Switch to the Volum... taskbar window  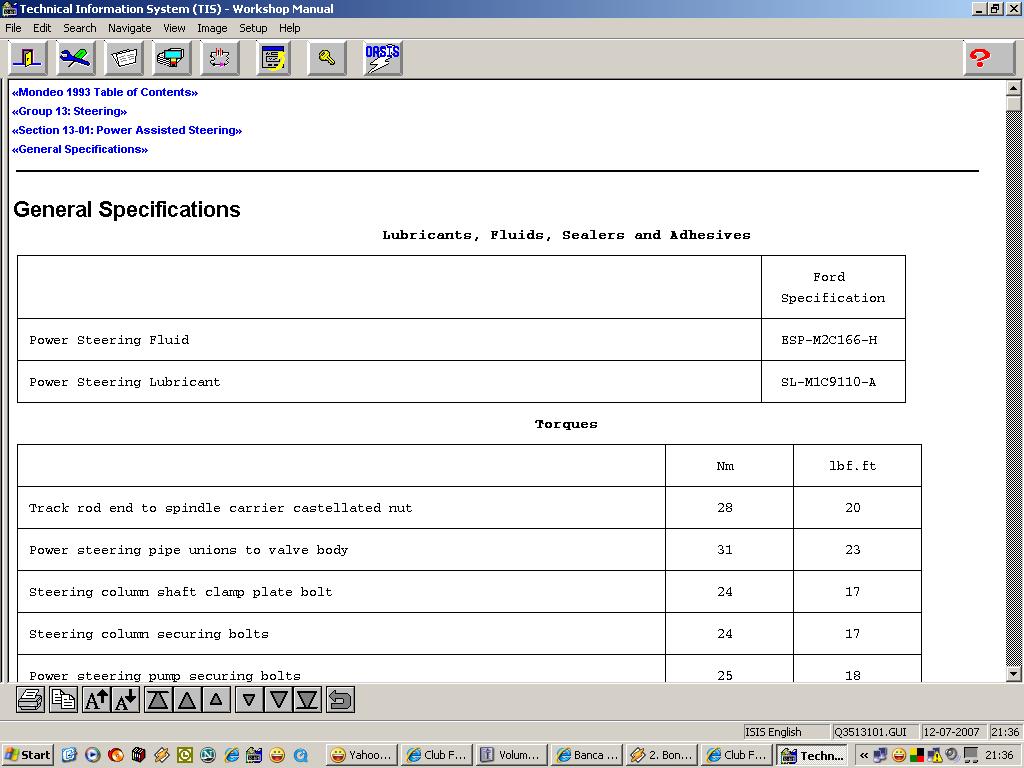click(511, 755)
